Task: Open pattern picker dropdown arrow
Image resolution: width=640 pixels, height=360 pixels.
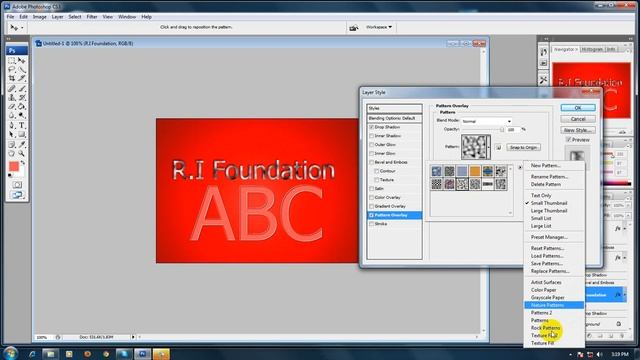Action: point(489,147)
